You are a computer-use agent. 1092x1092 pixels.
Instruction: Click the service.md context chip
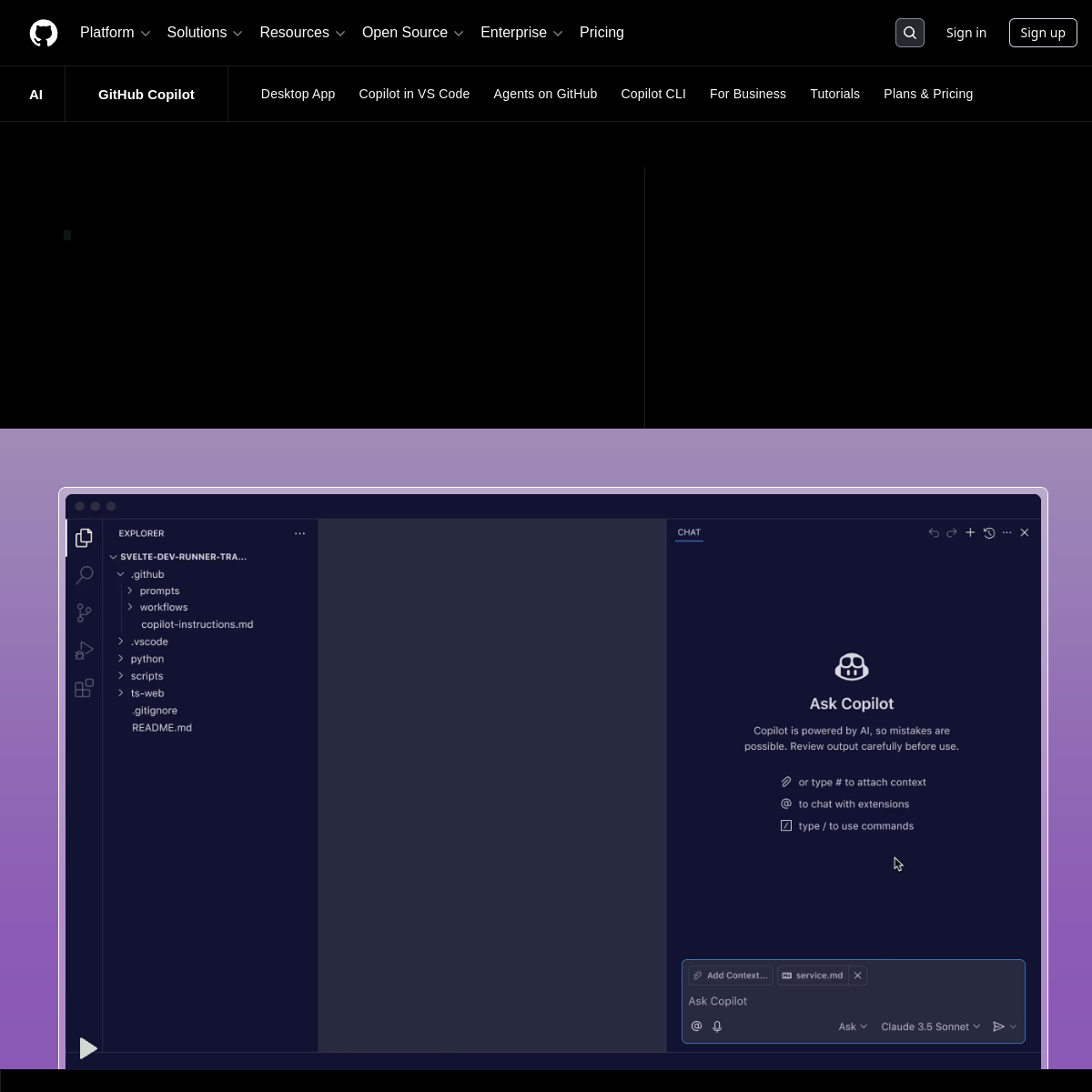click(x=813, y=976)
